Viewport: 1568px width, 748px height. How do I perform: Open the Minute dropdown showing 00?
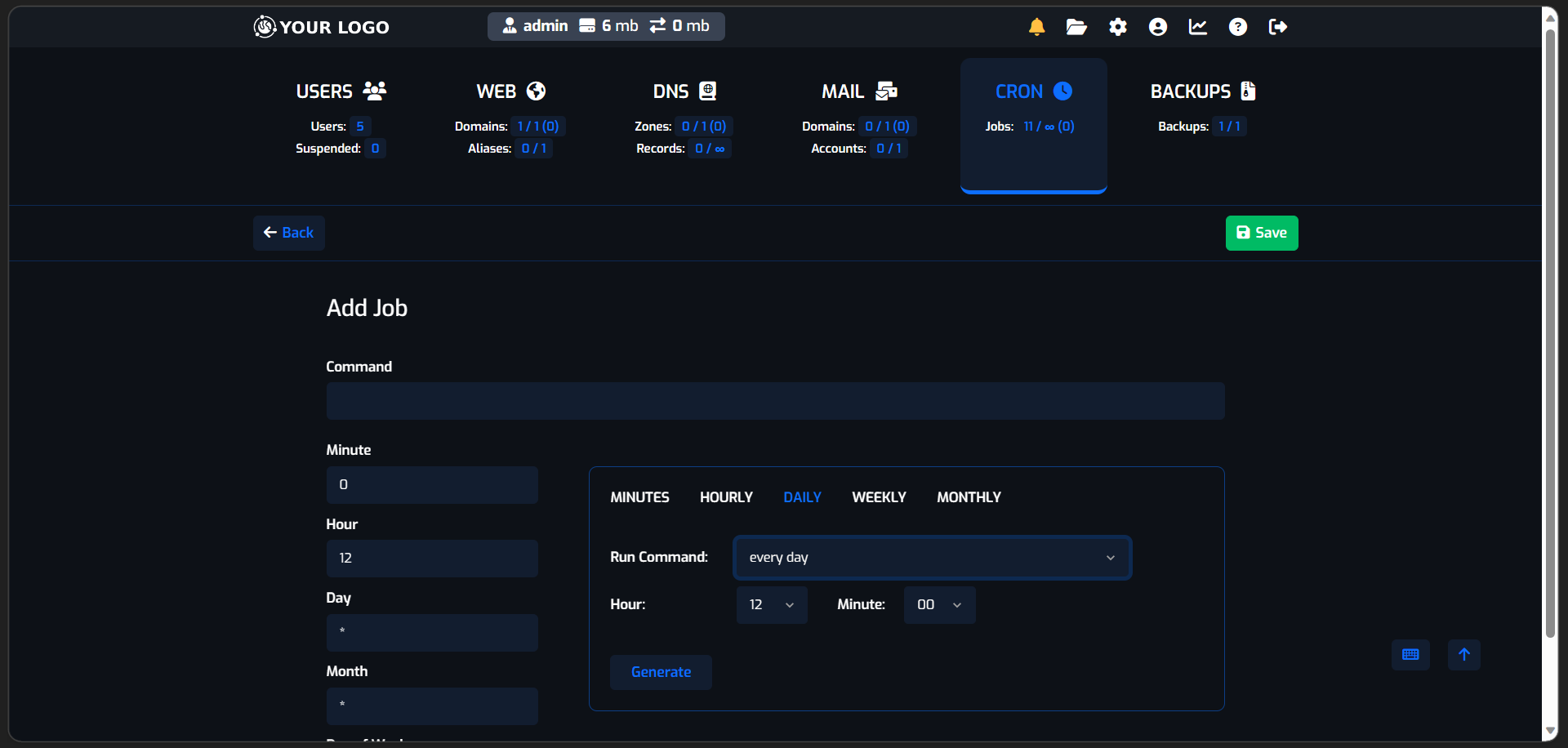click(939, 604)
